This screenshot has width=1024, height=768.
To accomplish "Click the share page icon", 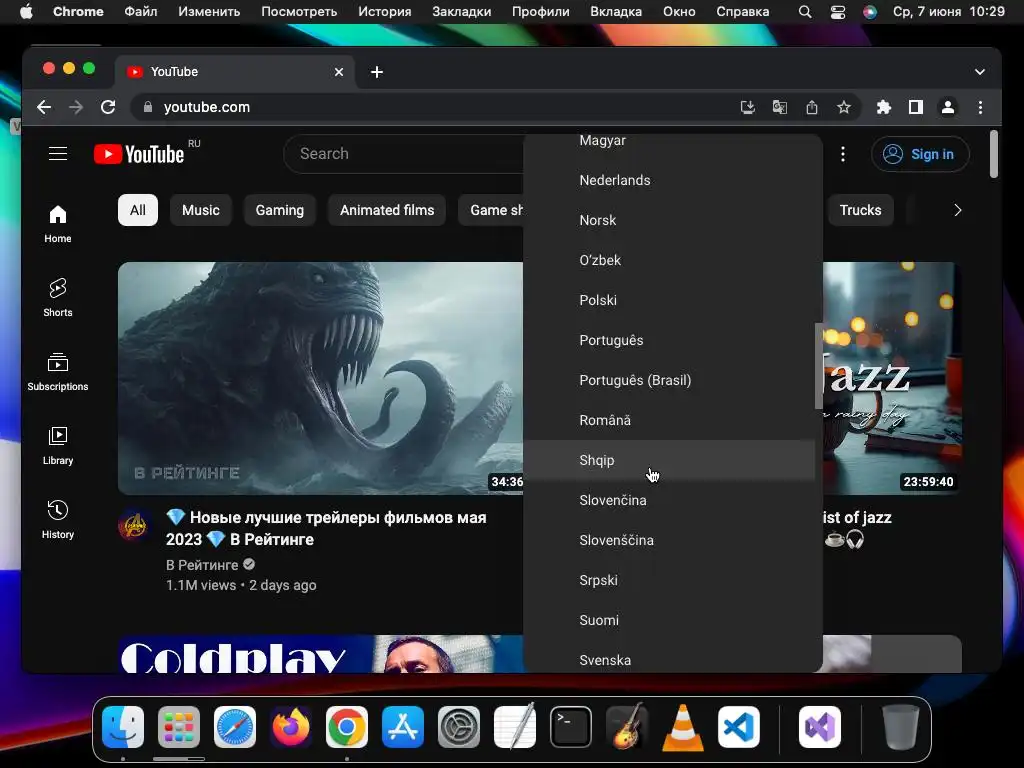I will point(812,107).
